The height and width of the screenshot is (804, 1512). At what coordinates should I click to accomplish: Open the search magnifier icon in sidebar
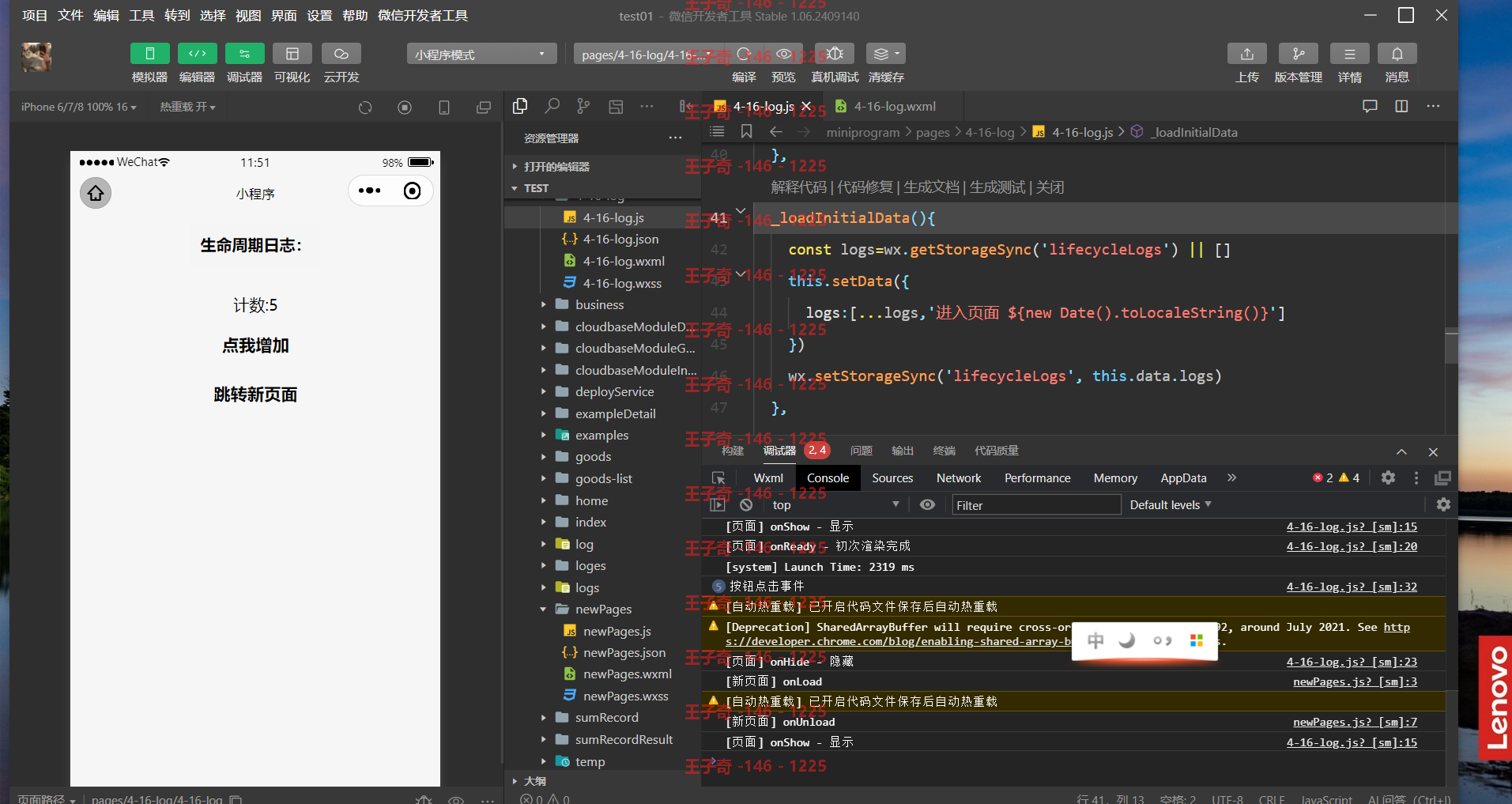tap(552, 106)
